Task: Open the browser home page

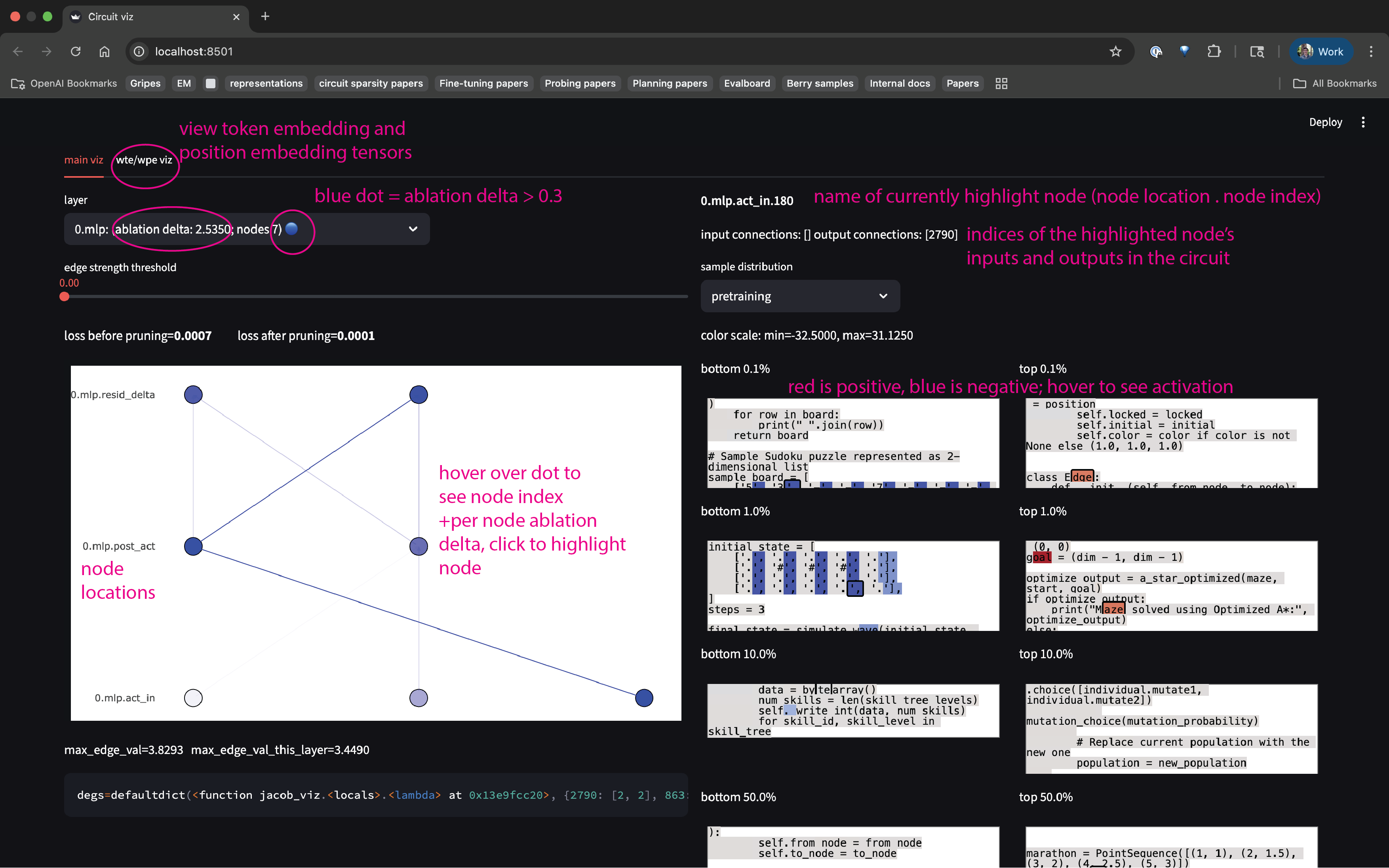Action: tap(104, 51)
